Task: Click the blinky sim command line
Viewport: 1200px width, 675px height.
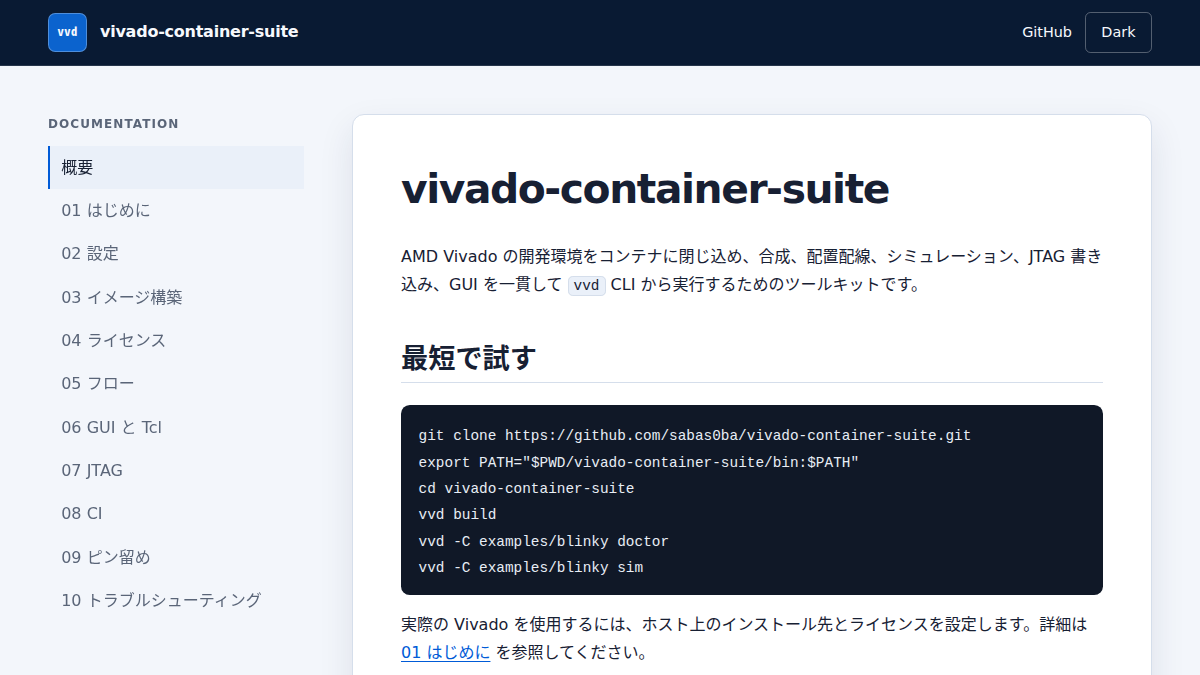Action: click(531, 567)
